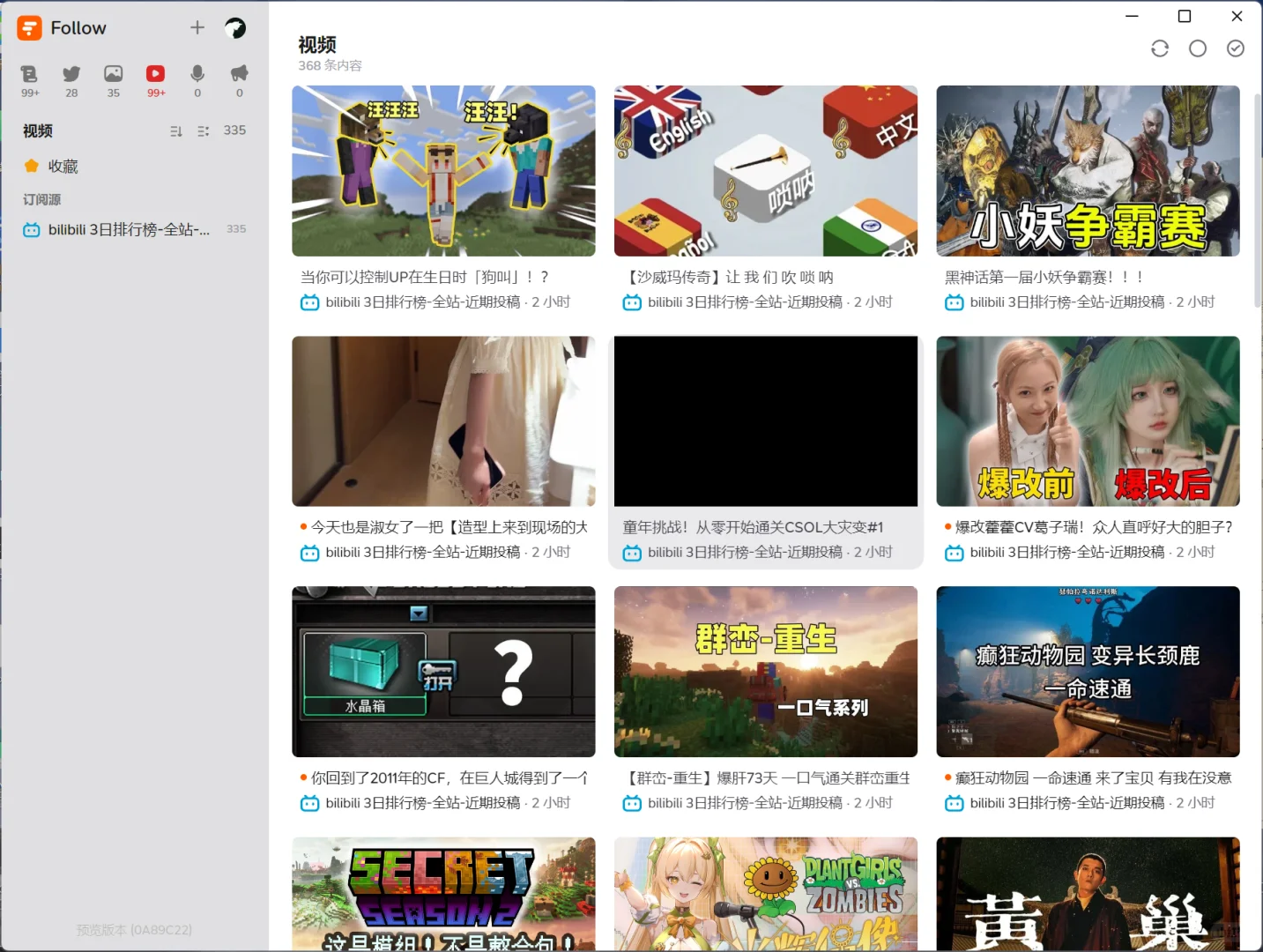Click bilibili icon under 小妖争霸赛 video
Image resolution: width=1263 pixels, height=952 pixels.
click(955, 303)
